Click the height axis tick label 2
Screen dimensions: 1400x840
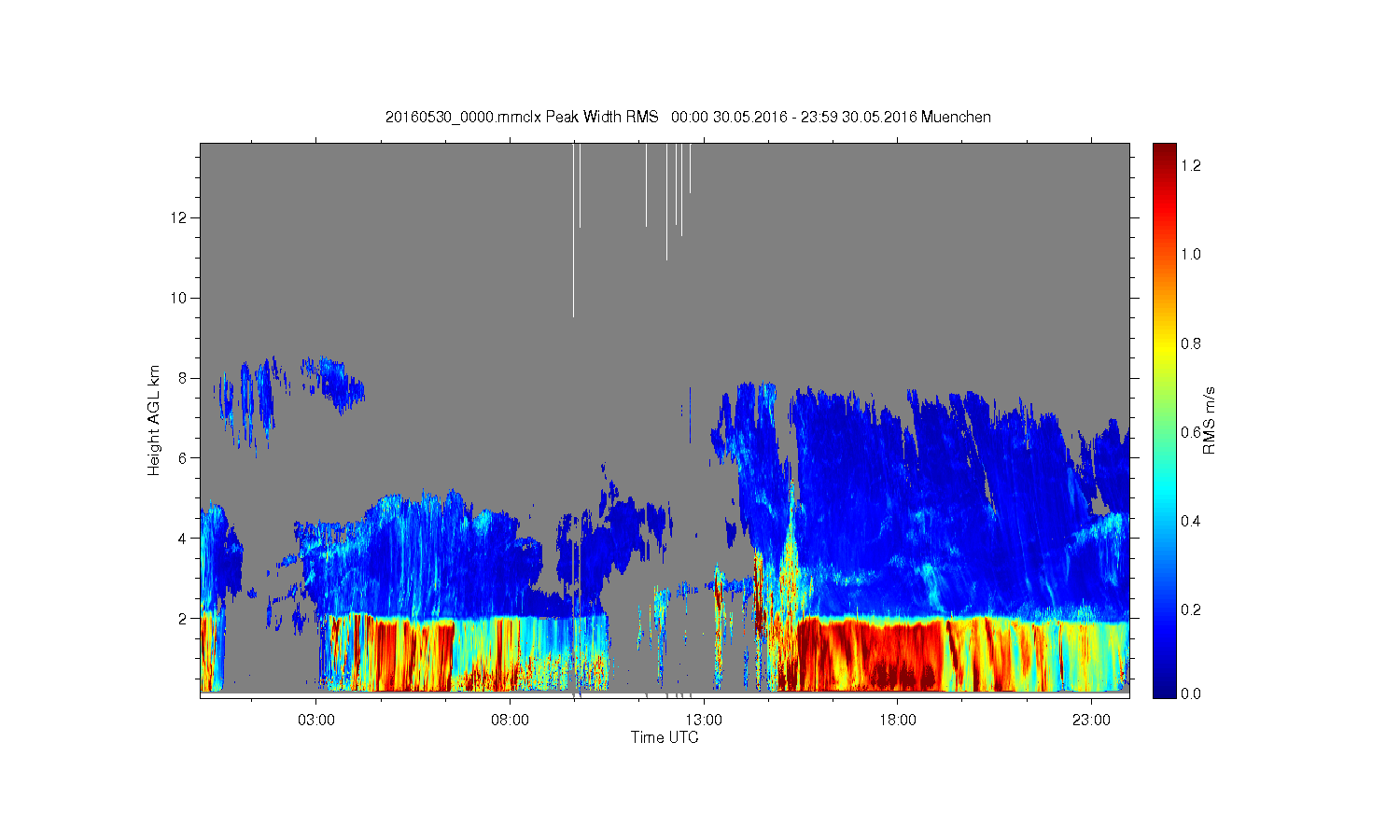[184, 618]
